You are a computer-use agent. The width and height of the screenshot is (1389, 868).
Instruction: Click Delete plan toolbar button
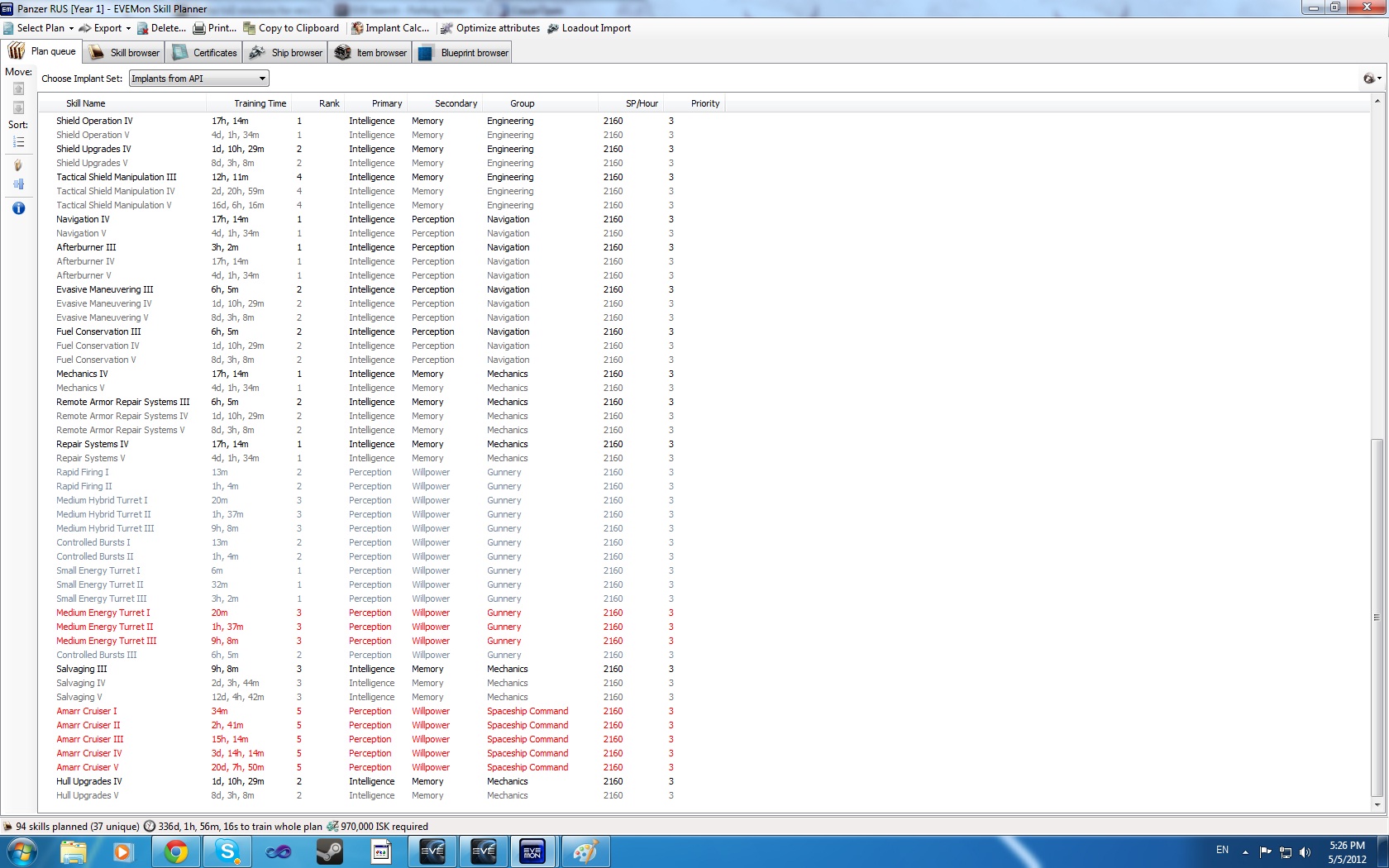[161, 28]
